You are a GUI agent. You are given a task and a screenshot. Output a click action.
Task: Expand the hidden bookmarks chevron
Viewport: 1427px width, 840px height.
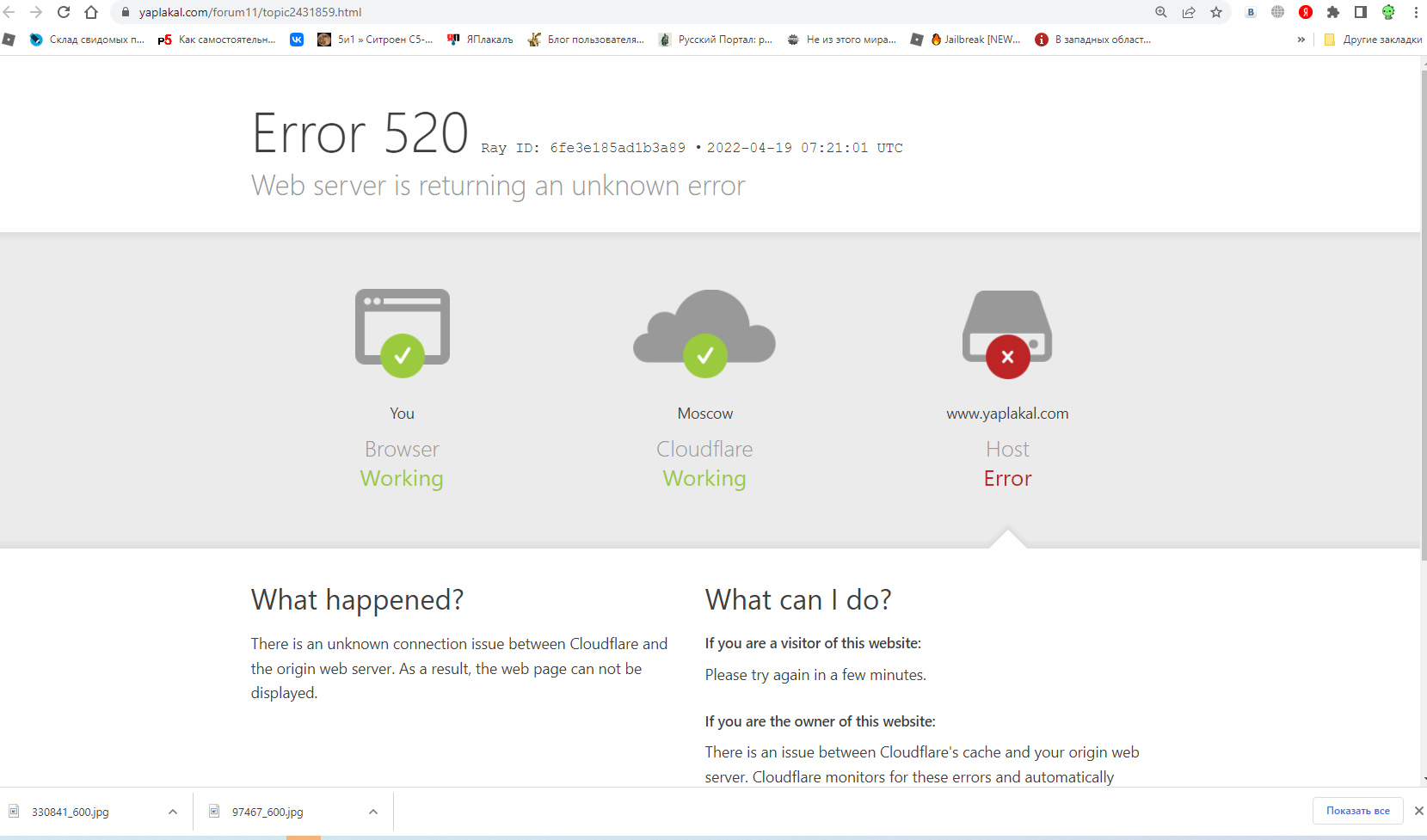pyautogui.click(x=1301, y=40)
